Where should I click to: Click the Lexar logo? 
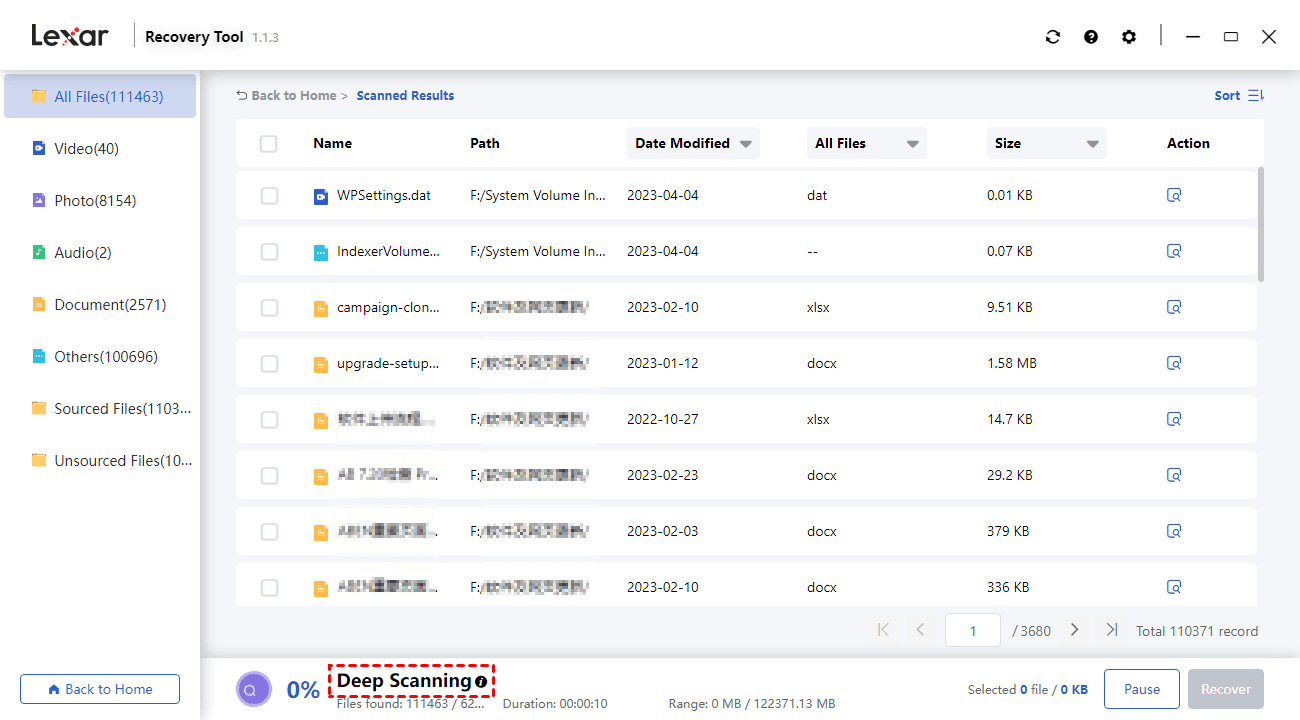point(70,36)
